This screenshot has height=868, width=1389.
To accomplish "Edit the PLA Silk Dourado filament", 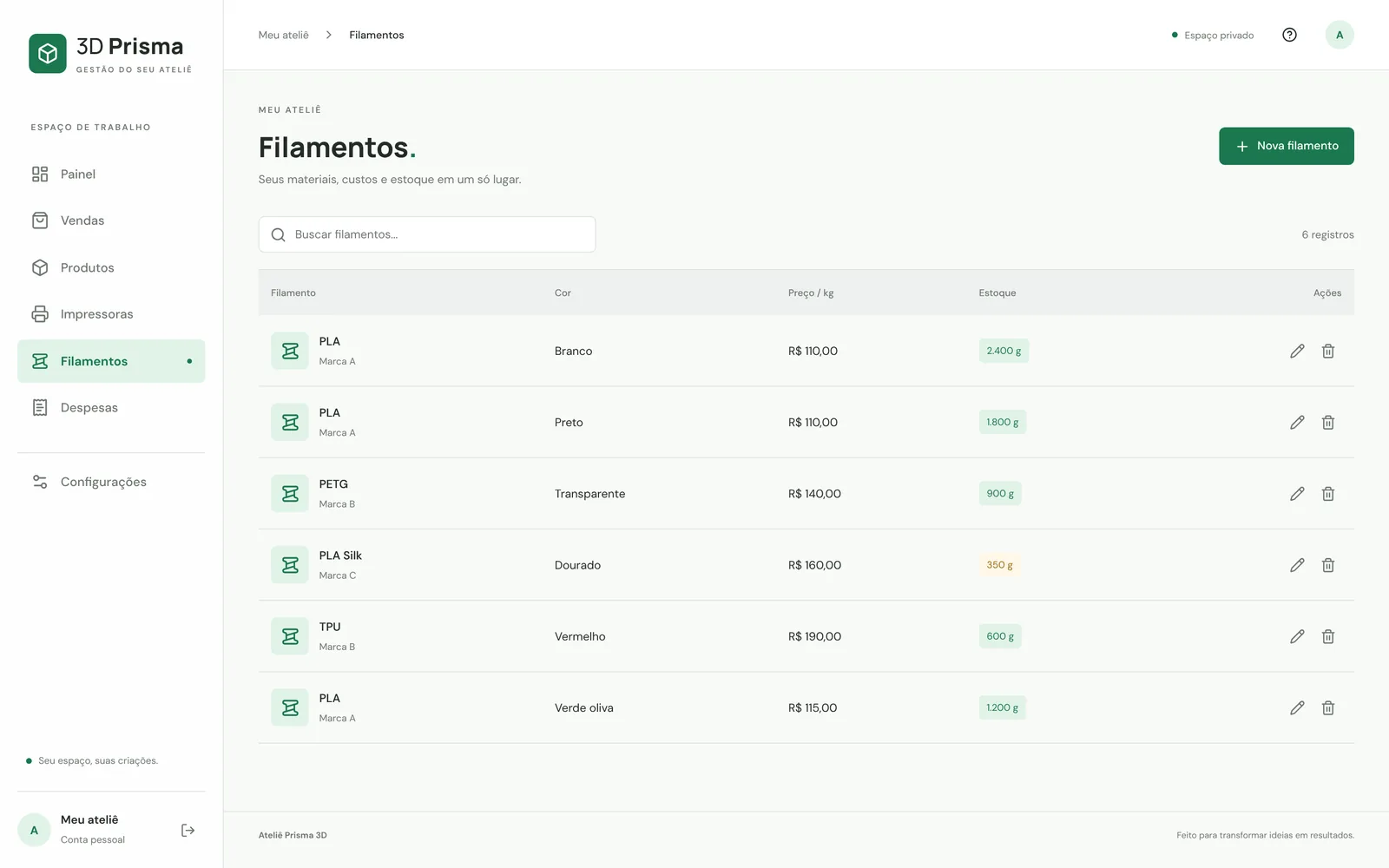I will 1297,565.
